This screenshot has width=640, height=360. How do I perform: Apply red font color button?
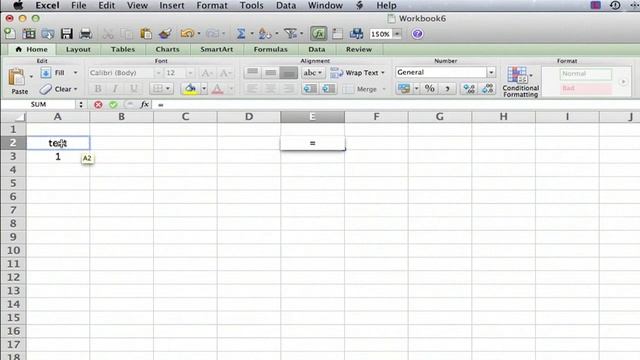(218, 89)
